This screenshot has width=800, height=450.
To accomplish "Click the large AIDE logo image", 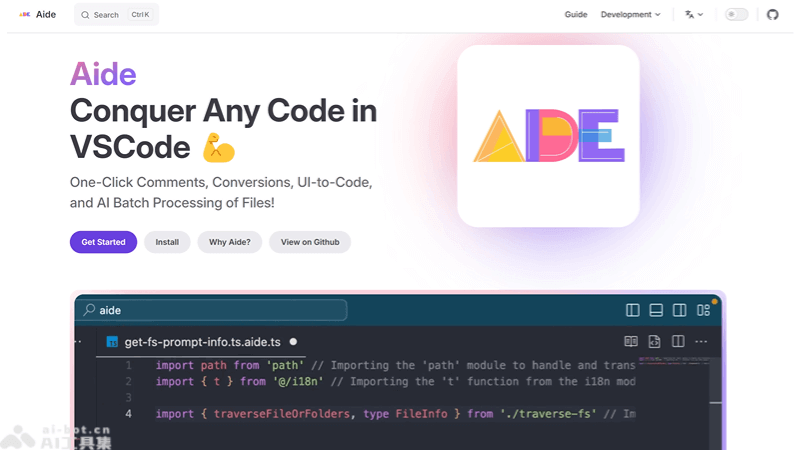I will point(548,135).
